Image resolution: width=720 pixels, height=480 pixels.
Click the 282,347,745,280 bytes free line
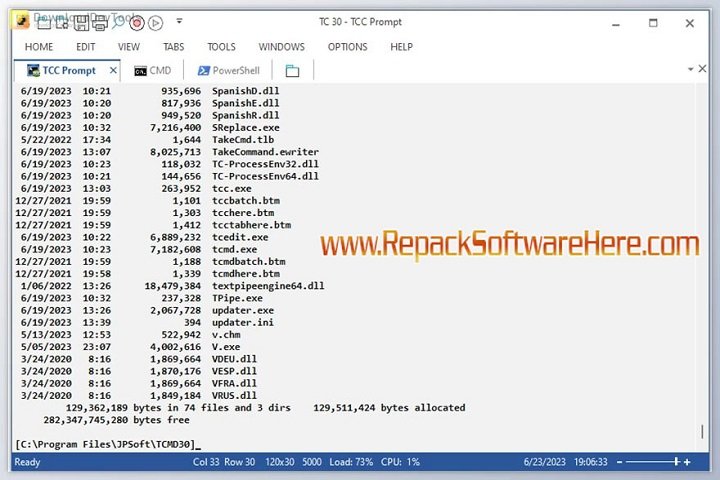(117, 420)
